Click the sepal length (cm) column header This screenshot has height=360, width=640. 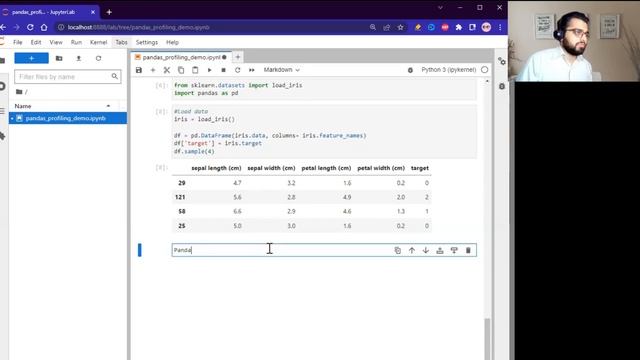pos(216,168)
